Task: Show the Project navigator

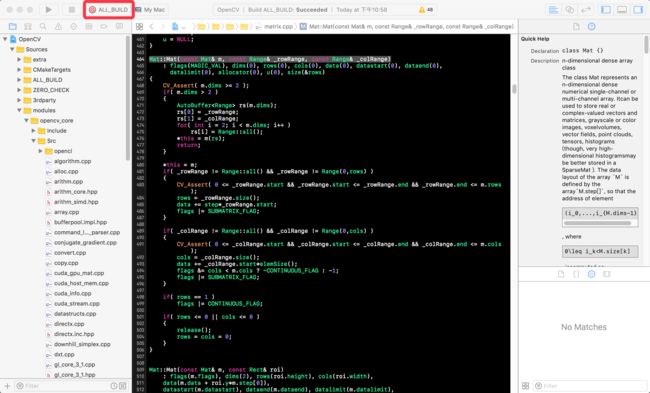Action: [x=13, y=27]
